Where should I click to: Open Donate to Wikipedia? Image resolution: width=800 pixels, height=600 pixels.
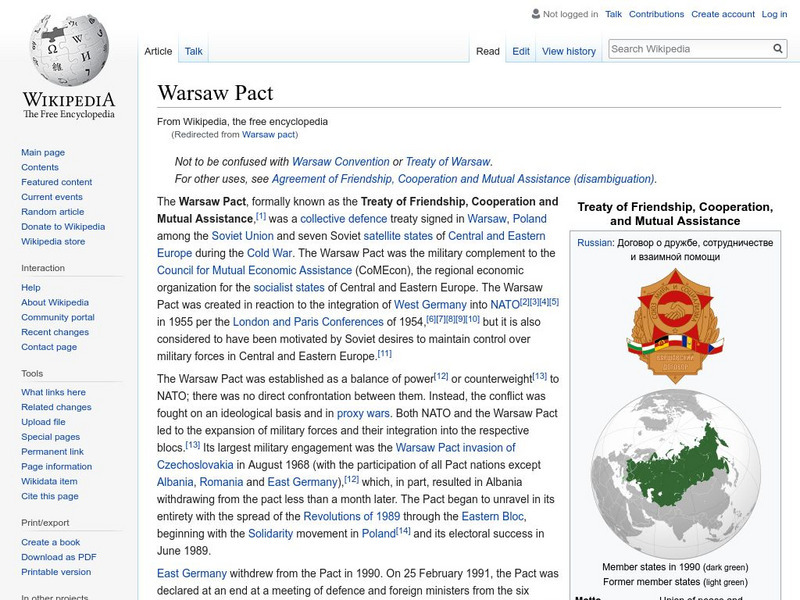click(x=63, y=226)
